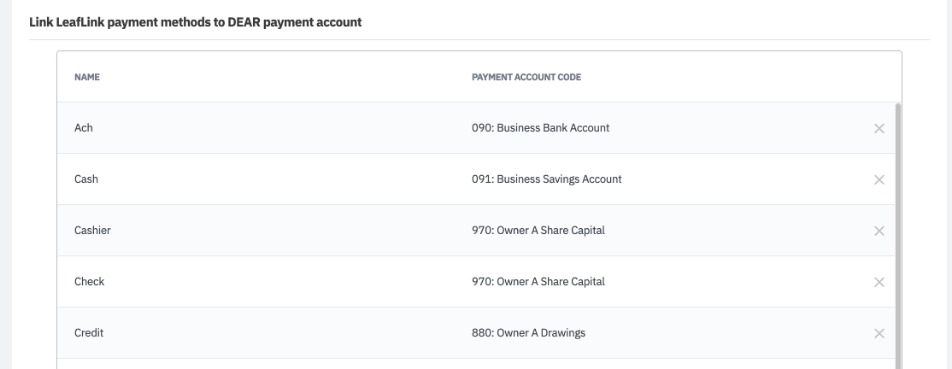Open 091: Business Savings Account selector
Image resolution: width=952 pixels, height=369 pixels.
coord(546,179)
